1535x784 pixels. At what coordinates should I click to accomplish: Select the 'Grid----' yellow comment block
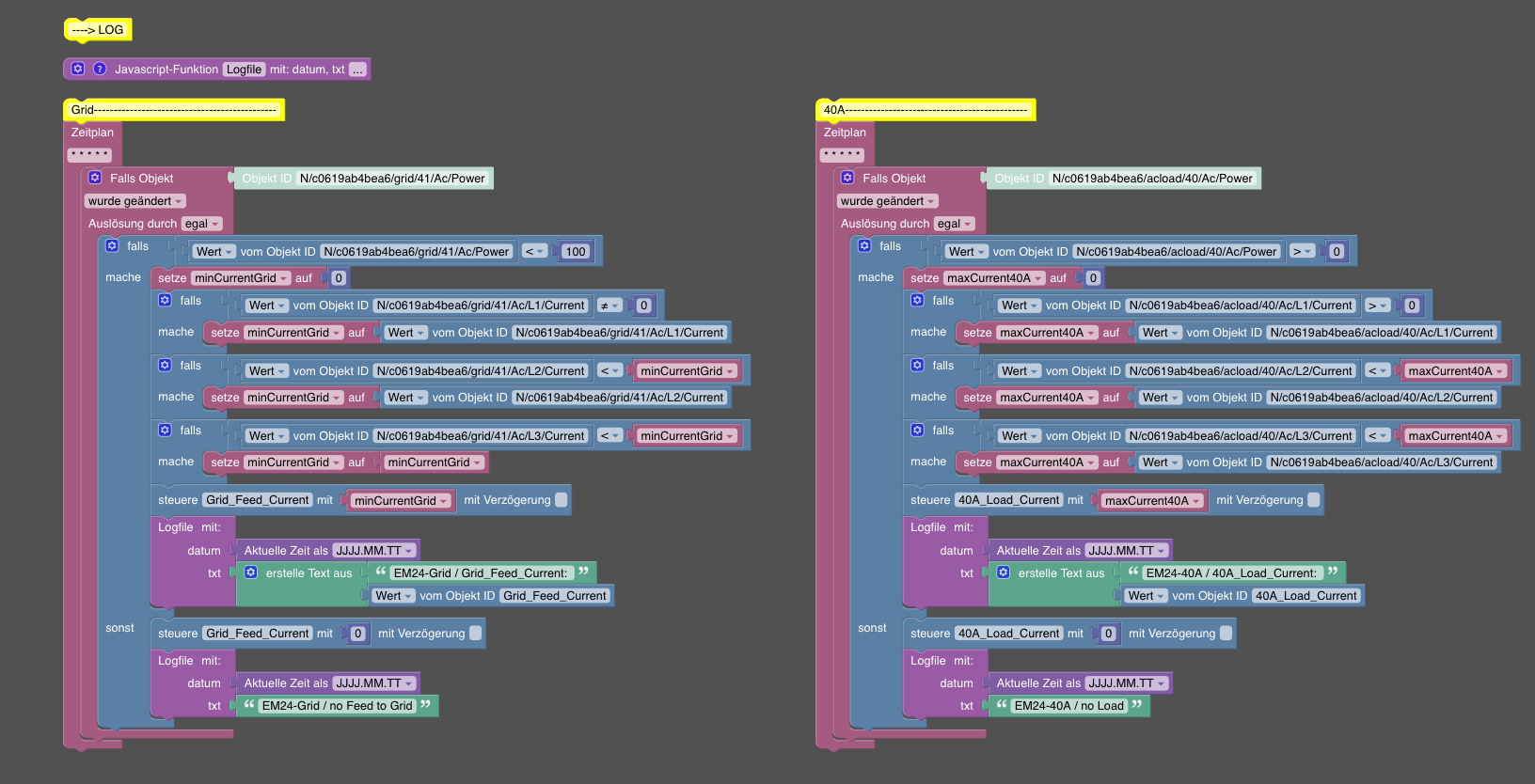point(174,110)
